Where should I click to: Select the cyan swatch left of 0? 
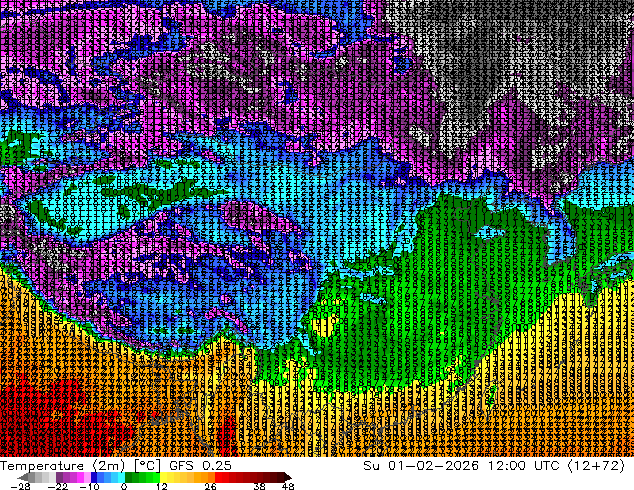click(x=121, y=477)
